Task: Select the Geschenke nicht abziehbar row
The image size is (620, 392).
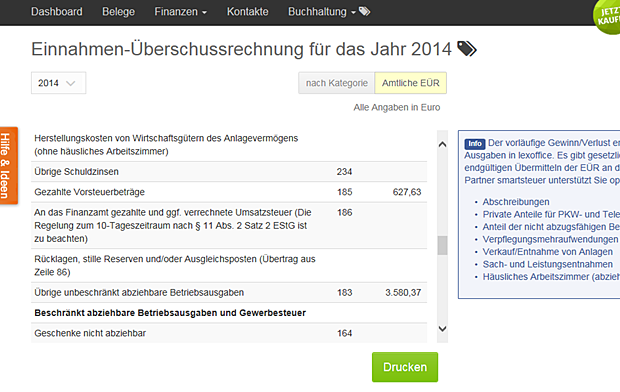Action: tap(229, 333)
